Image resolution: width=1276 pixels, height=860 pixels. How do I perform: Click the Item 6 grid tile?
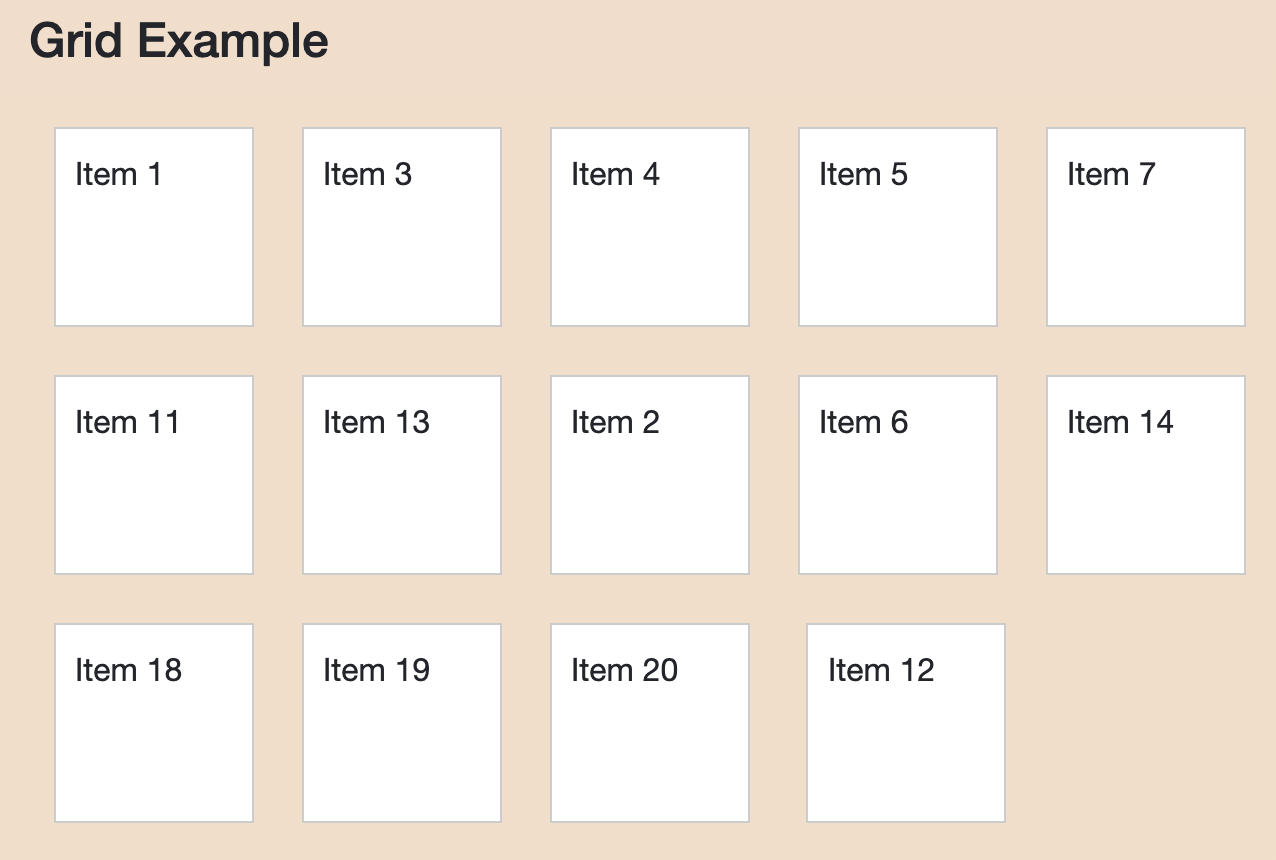(x=898, y=475)
